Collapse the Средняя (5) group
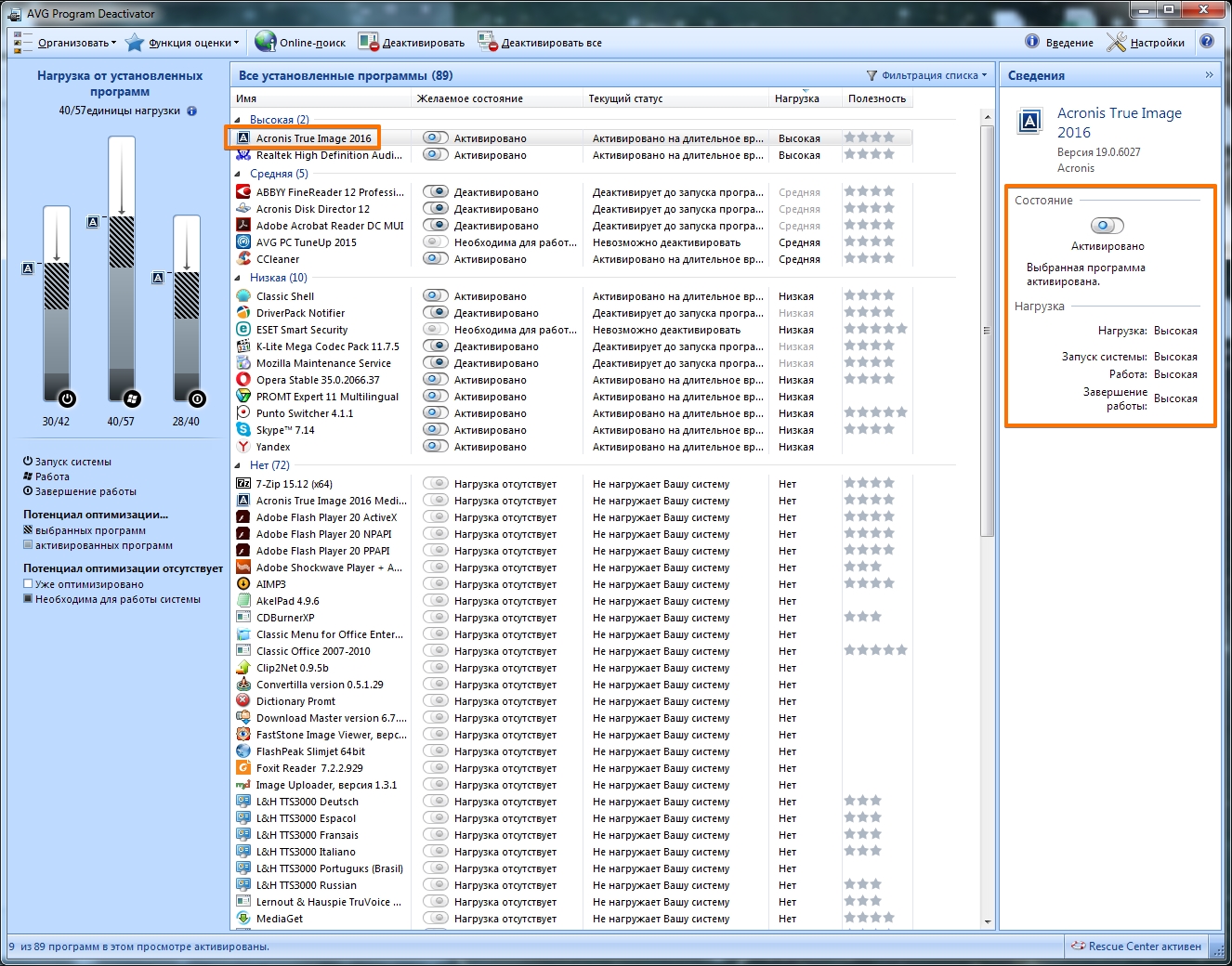1232x966 pixels. click(x=238, y=174)
